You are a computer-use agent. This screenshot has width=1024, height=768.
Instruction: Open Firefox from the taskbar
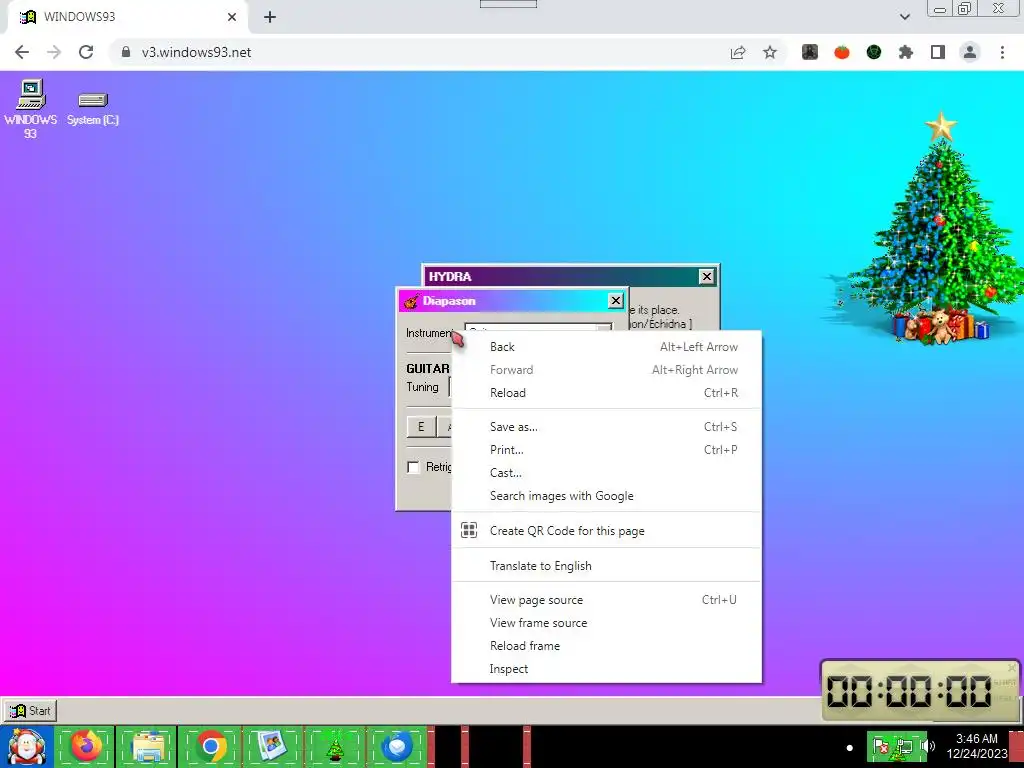click(x=86, y=746)
